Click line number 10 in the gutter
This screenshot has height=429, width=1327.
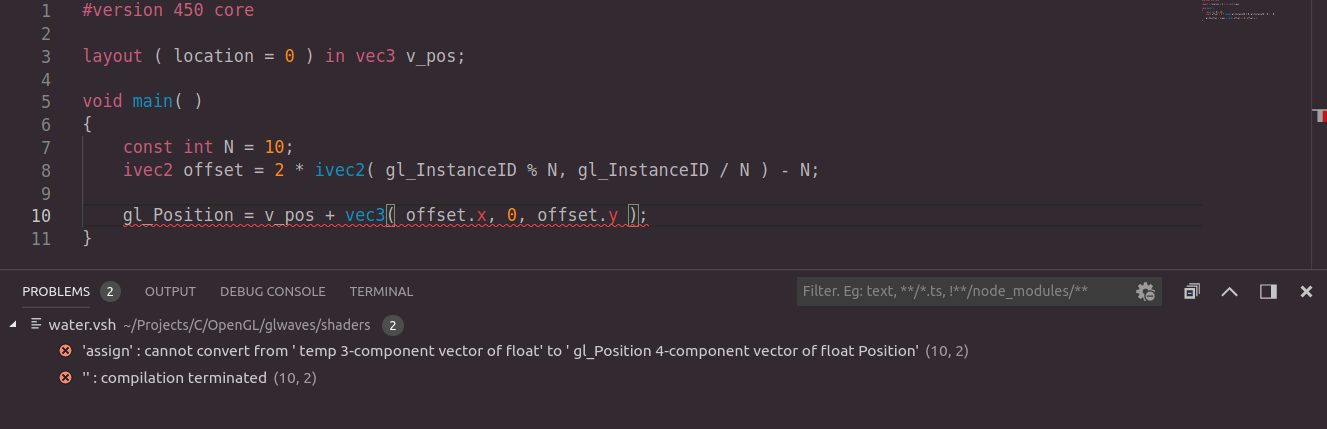[41, 216]
